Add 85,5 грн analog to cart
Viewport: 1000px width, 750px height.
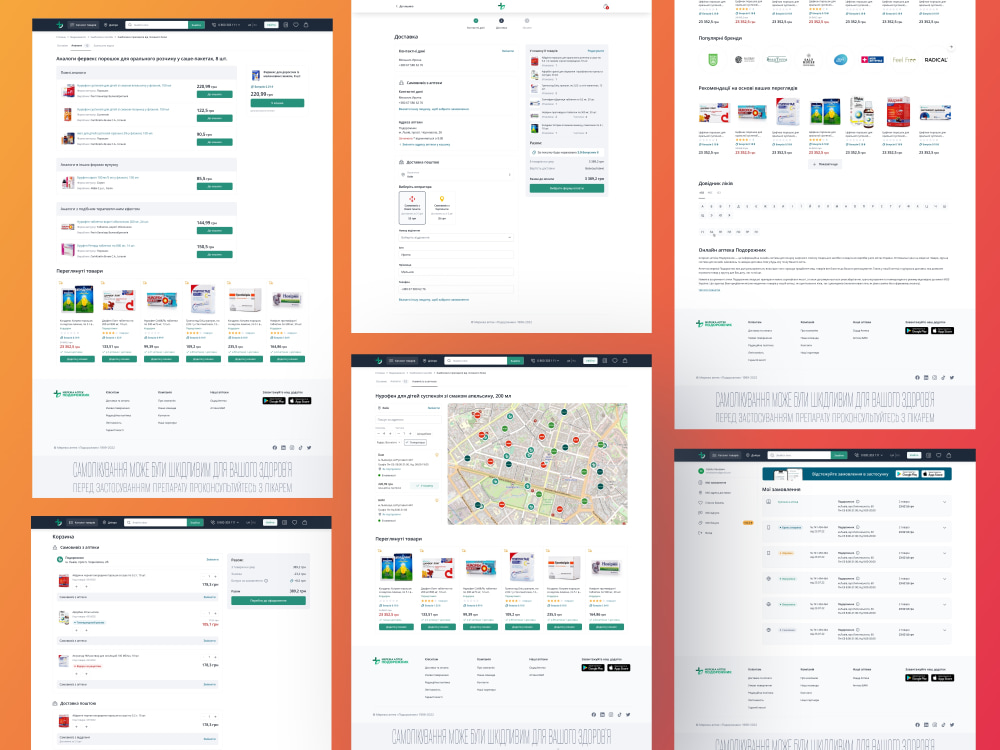point(215,186)
